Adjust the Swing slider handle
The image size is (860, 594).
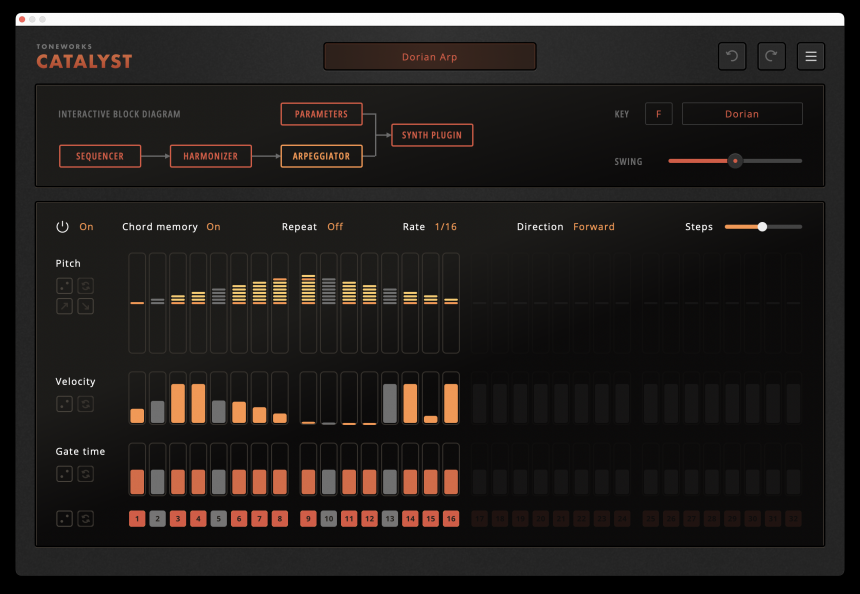pos(735,161)
